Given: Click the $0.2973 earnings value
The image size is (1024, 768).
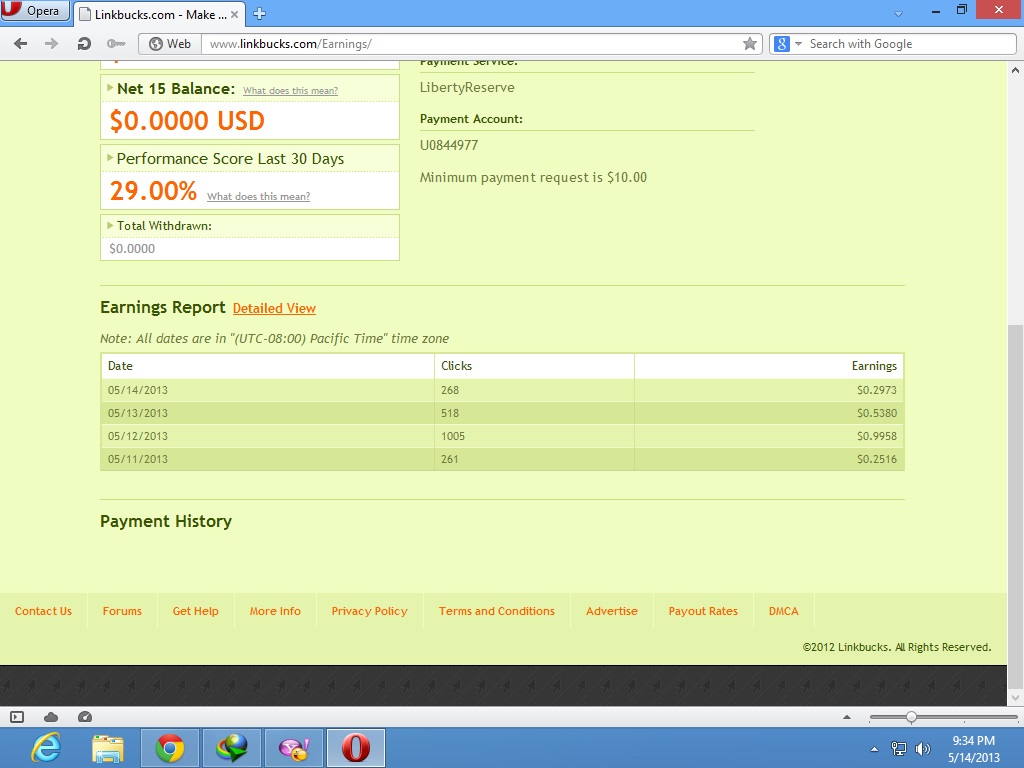Looking at the screenshot, I should [x=877, y=390].
